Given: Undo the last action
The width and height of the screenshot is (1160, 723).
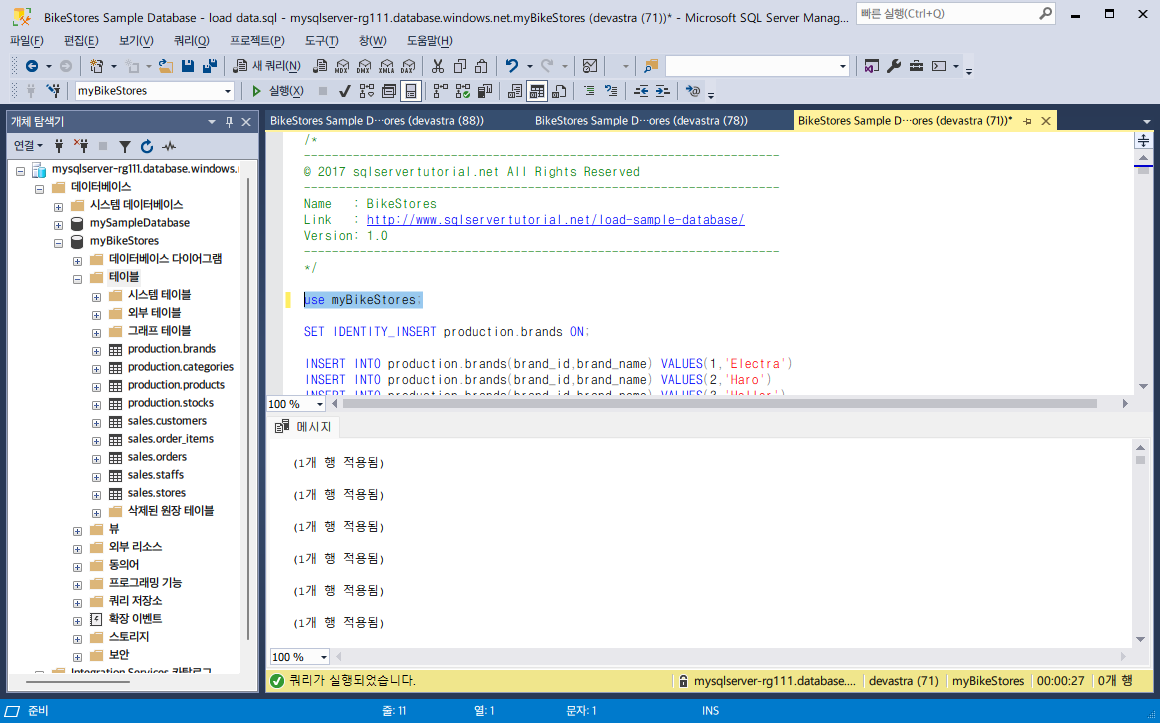Looking at the screenshot, I should (x=512, y=67).
